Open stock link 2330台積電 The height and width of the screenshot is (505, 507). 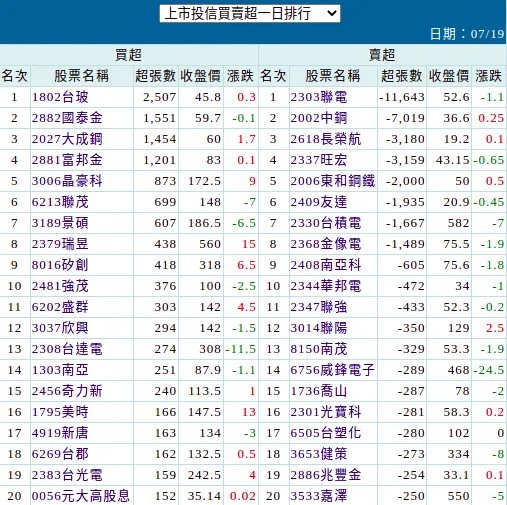326,223
